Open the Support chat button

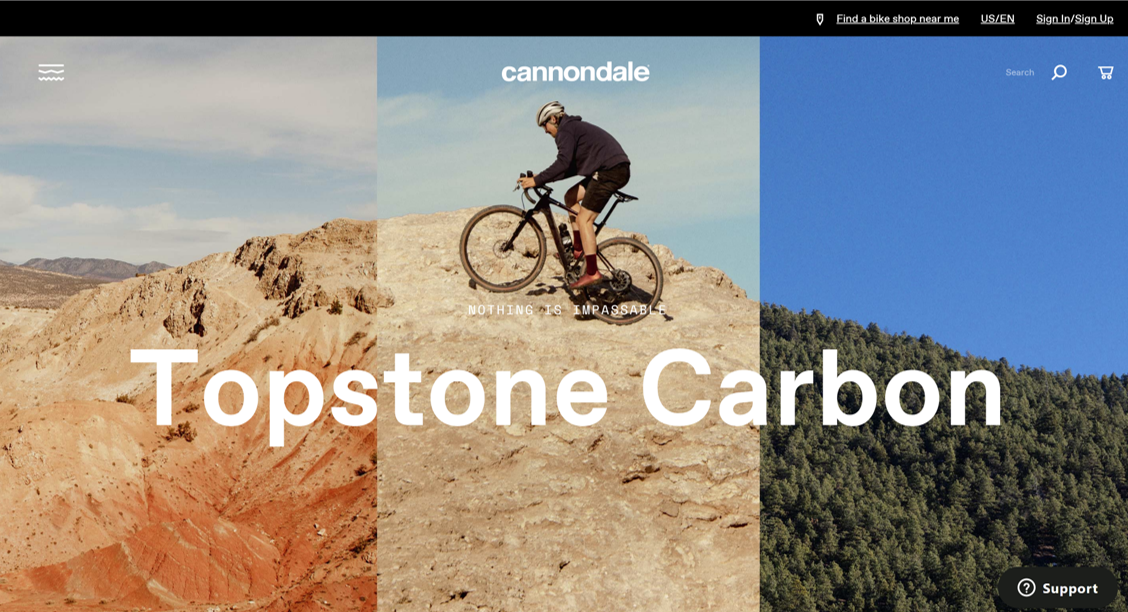(x=1058, y=588)
